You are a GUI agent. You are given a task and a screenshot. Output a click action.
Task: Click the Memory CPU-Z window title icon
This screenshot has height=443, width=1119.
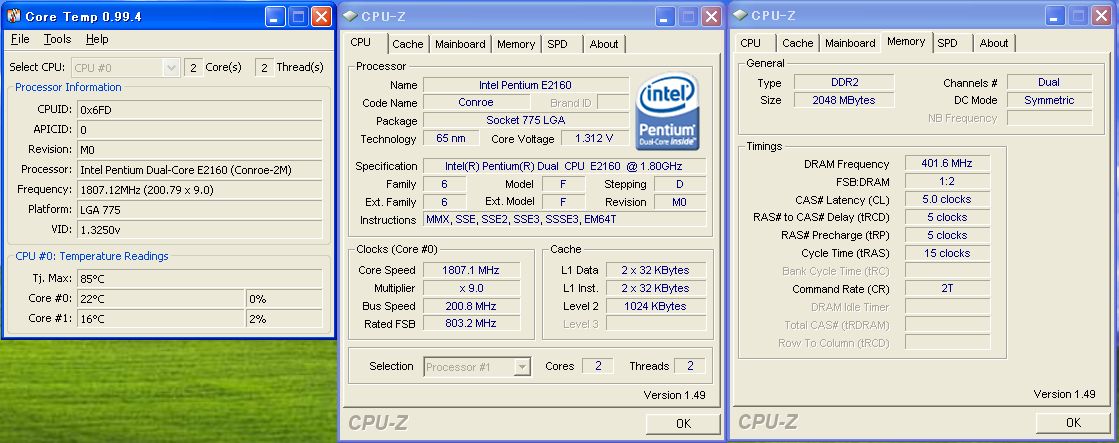pyautogui.click(x=740, y=16)
